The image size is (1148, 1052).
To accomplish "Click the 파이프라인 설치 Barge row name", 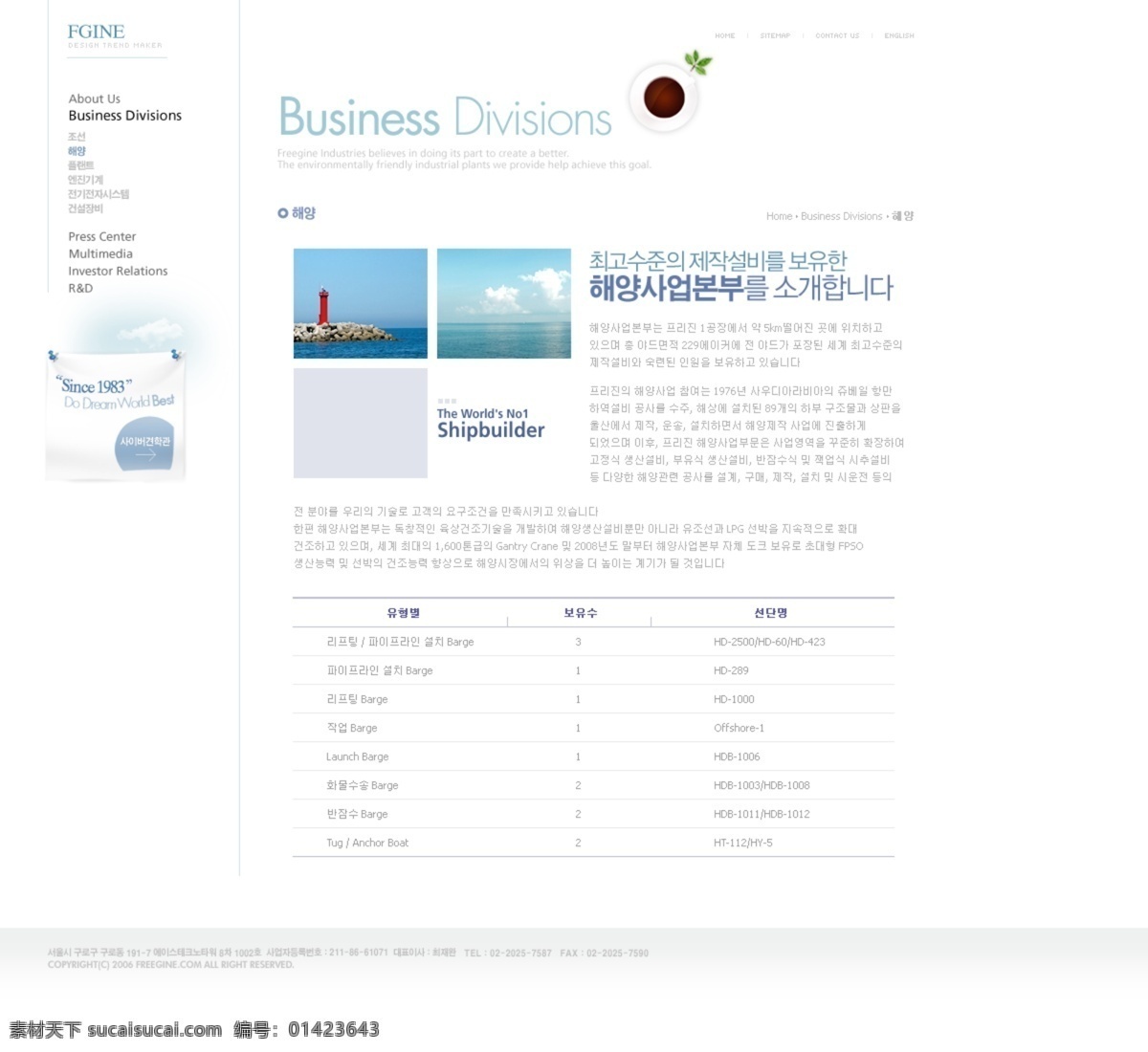I will (380, 670).
